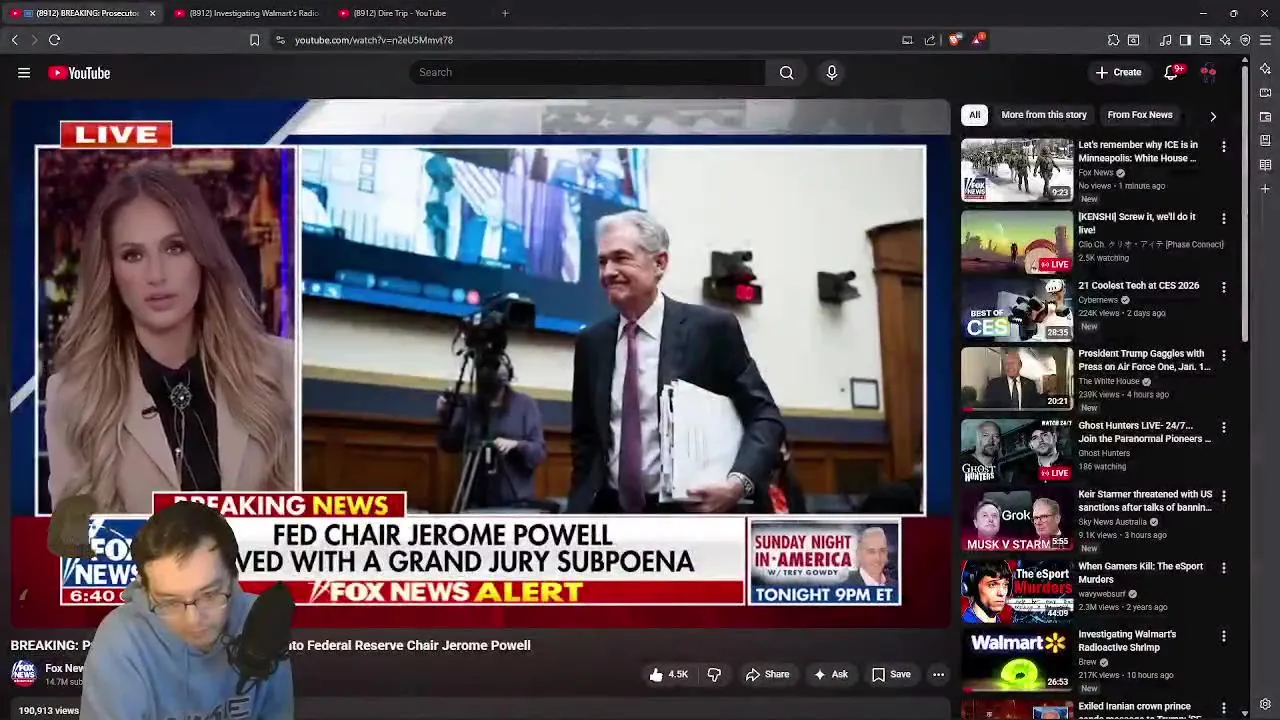1280x720 pixels.
Task: Click the search magnifier button
Action: point(787,72)
